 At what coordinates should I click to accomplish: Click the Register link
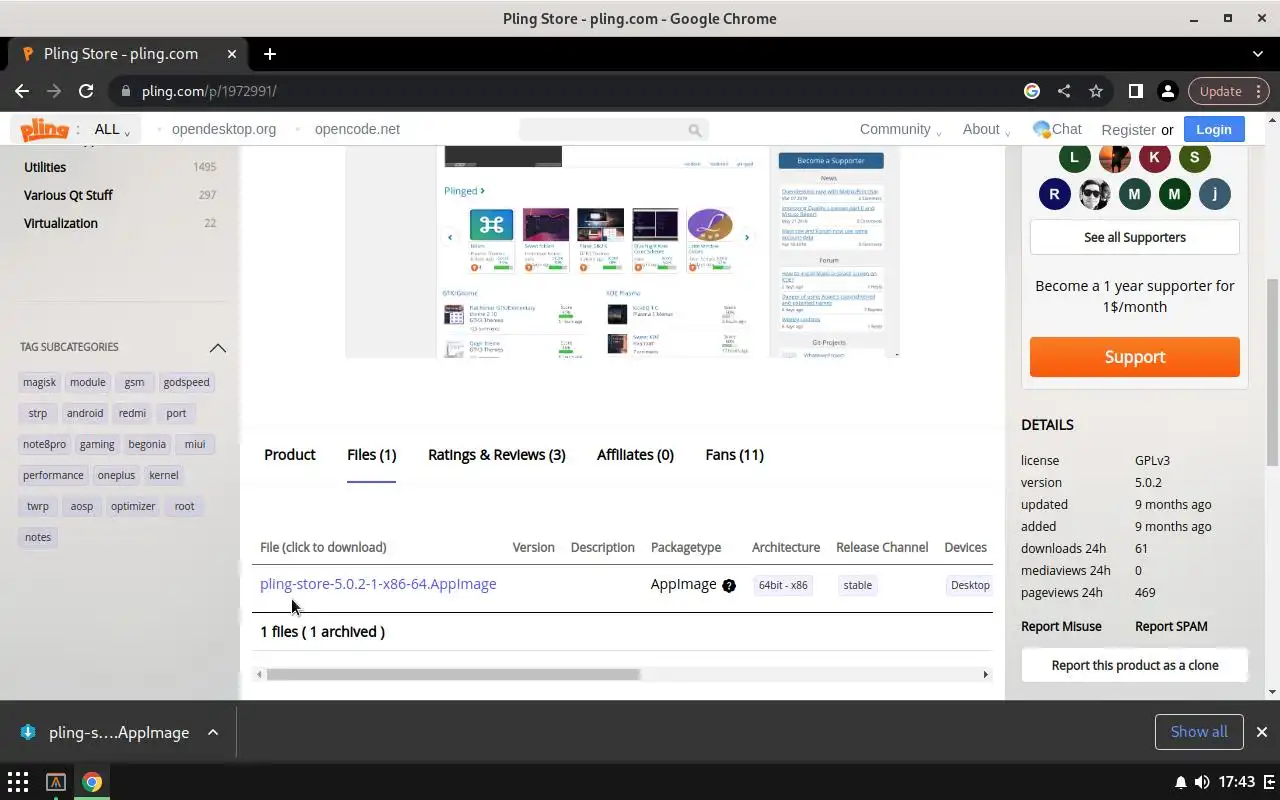[1128, 130]
